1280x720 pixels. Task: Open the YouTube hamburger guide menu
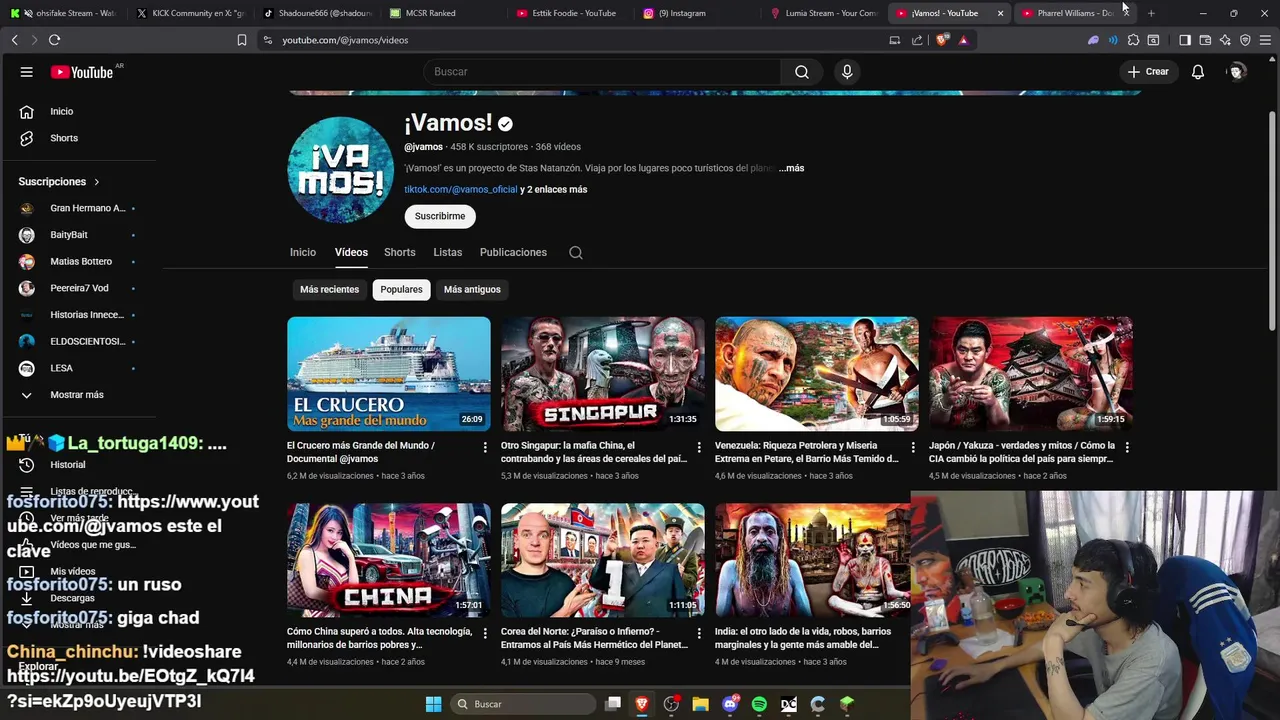coord(27,72)
